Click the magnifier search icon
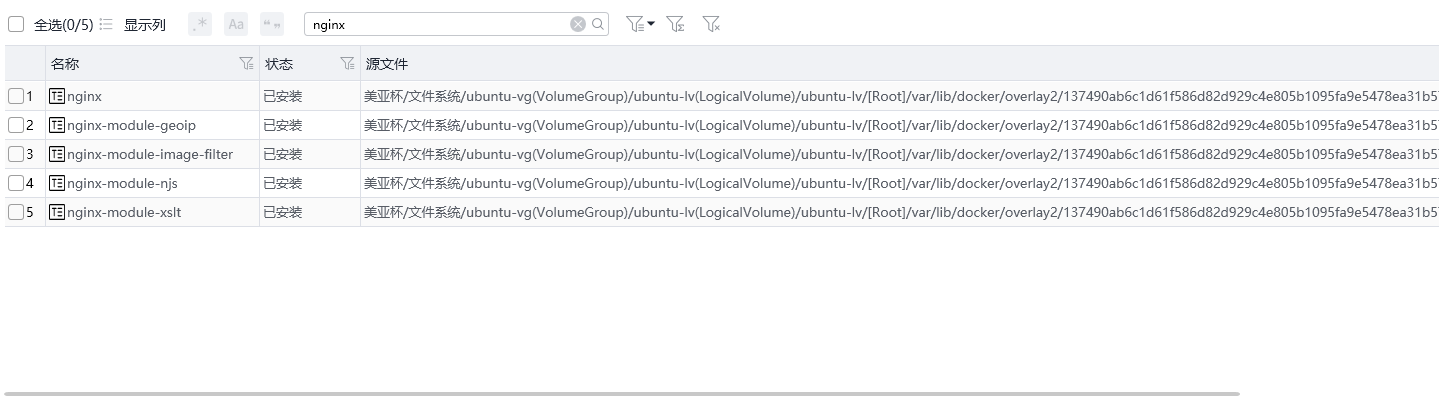The height and width of the screenshot is (407, 1443). point(598,24)
